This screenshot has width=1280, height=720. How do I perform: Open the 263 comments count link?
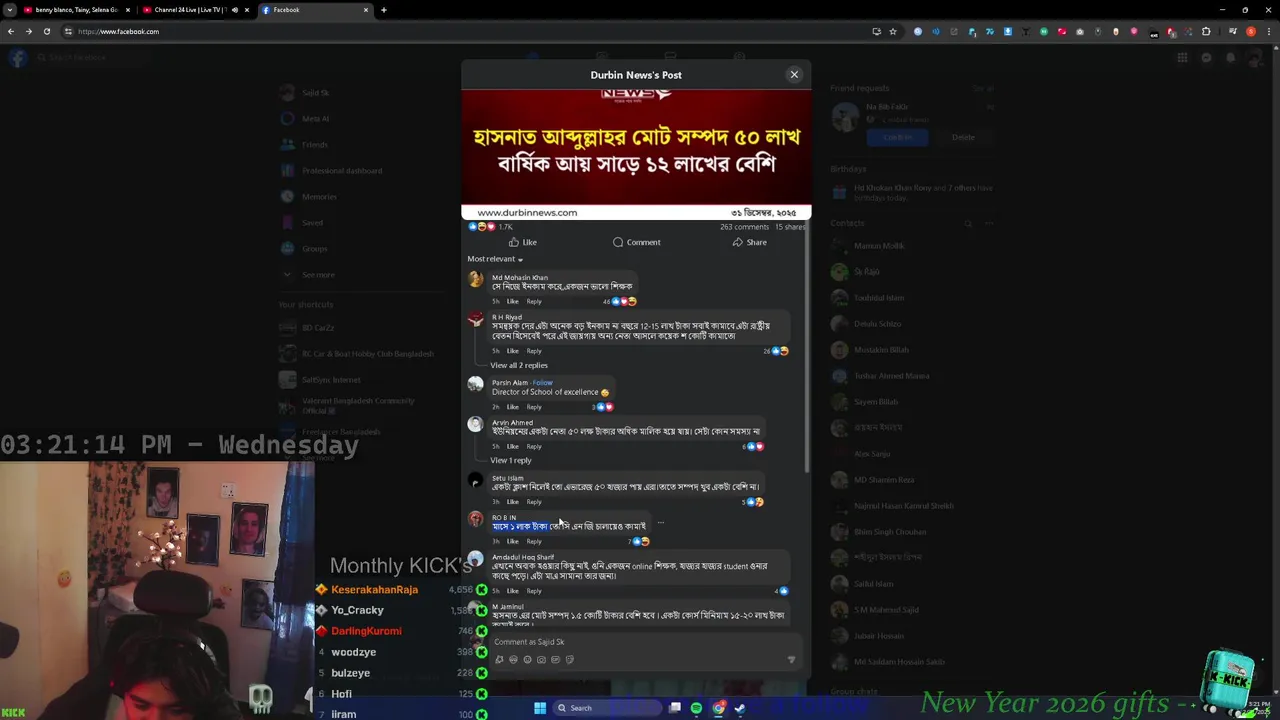(744, 227)
